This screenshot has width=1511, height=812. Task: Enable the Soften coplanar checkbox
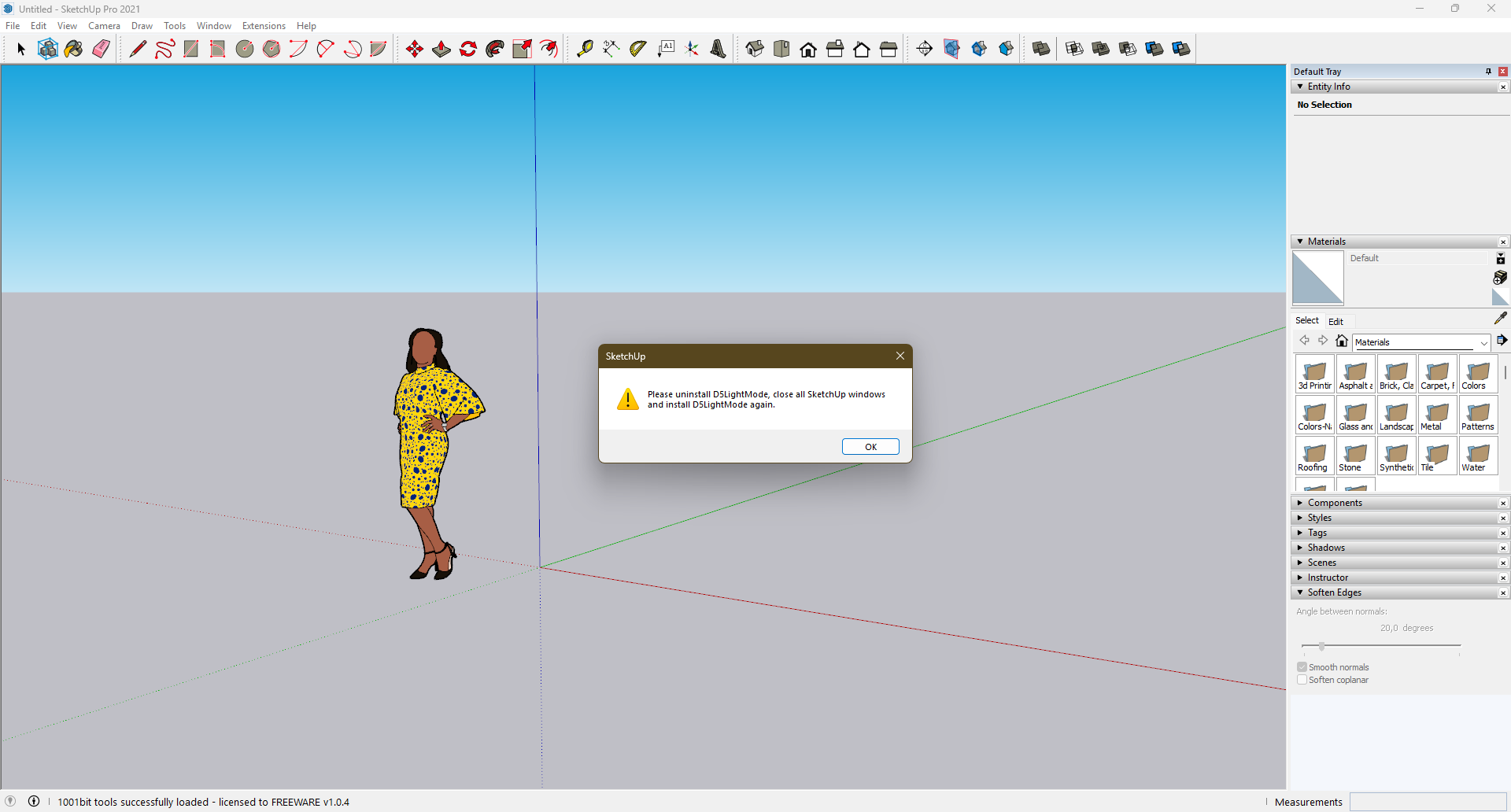pos(1302,680)
